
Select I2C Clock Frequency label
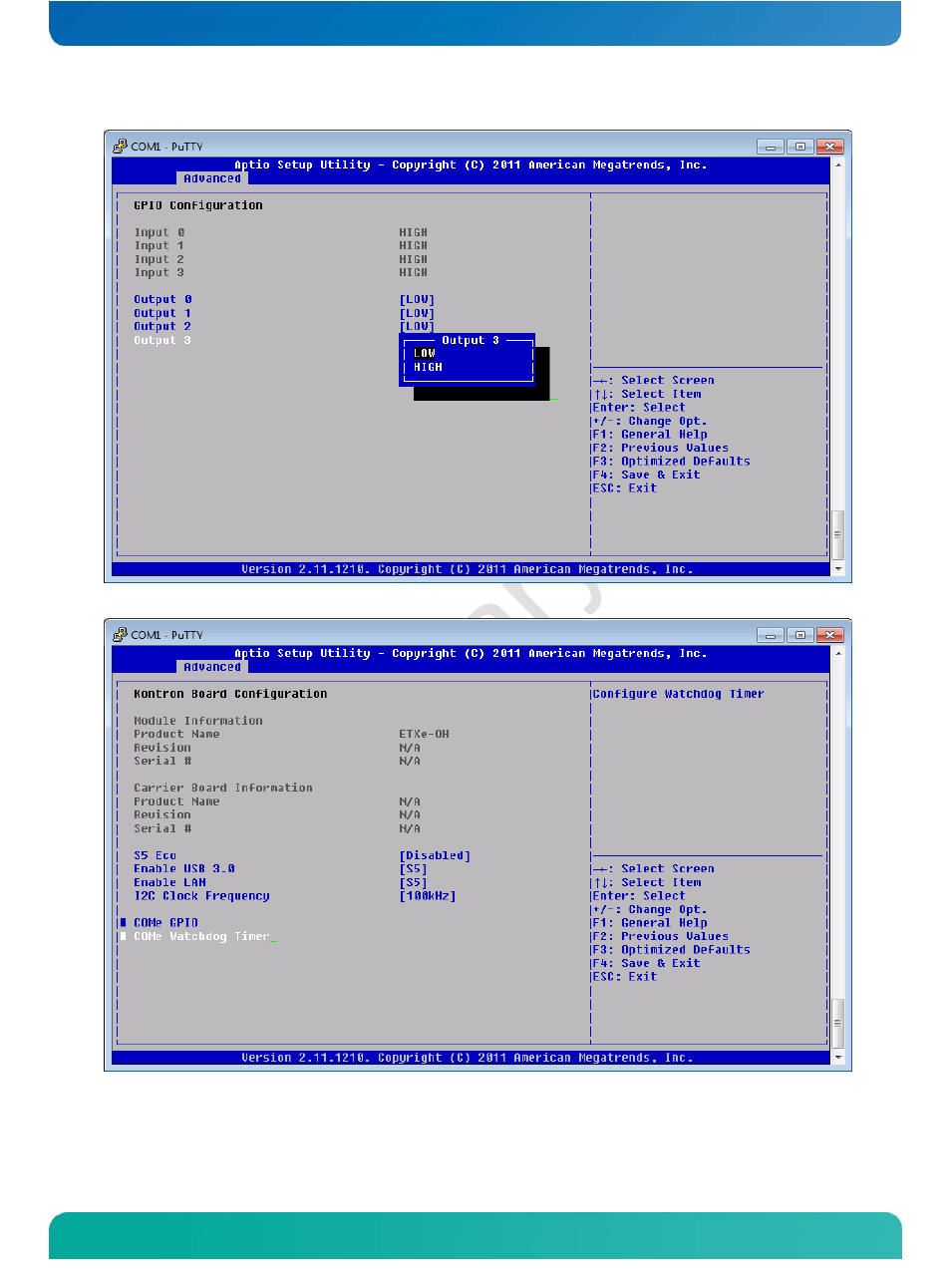click(x=201, y=895)
